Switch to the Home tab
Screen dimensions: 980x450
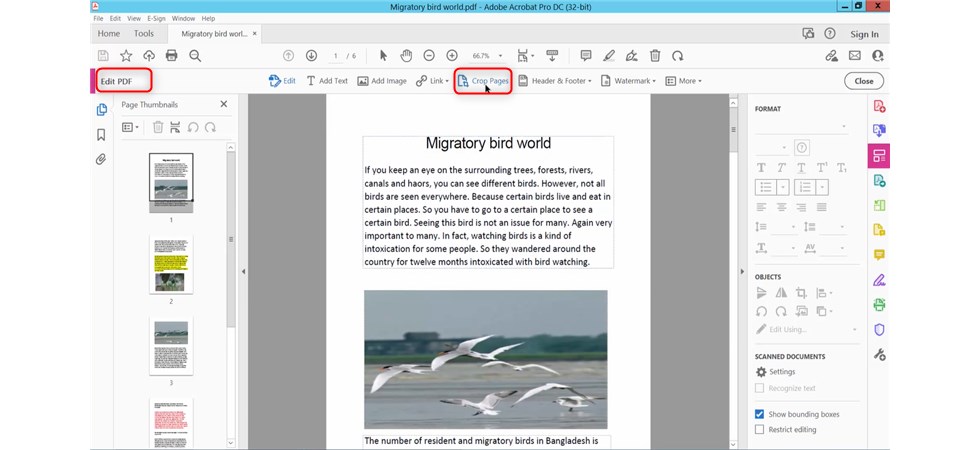pyautogui.click(x=109, y=34)
